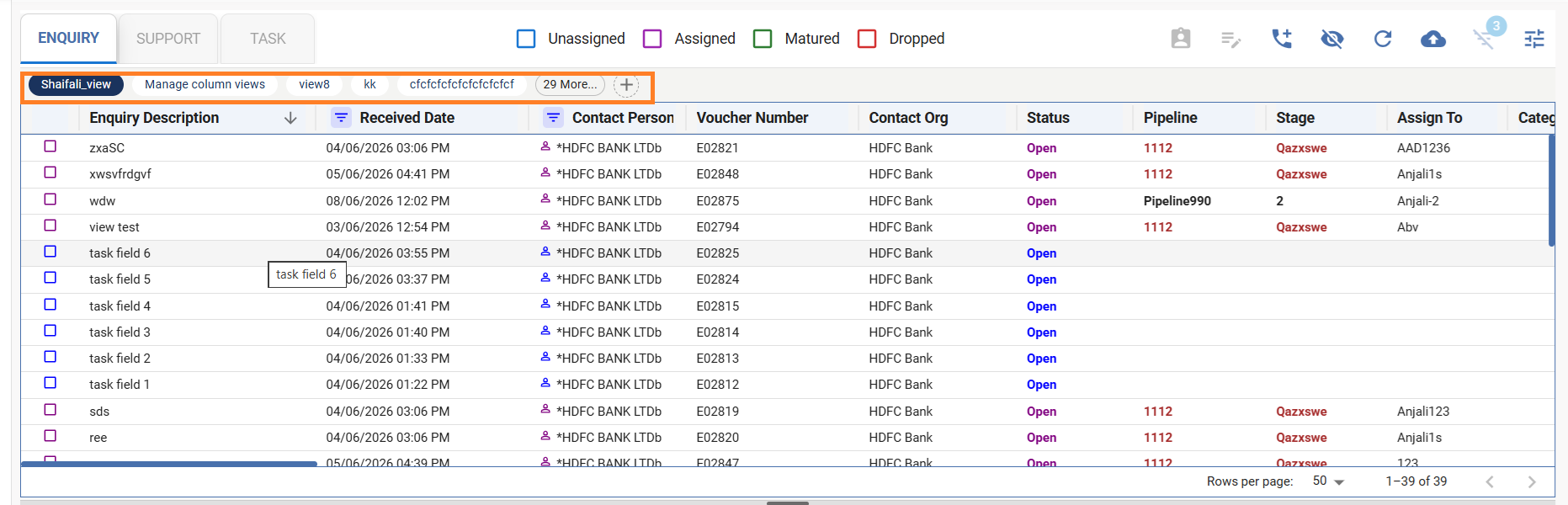Image resolution: width=1568 pixels, height=505 pixels.
Task: Select the kk column view
Action: pyautogui.click(x=369, y=84)
